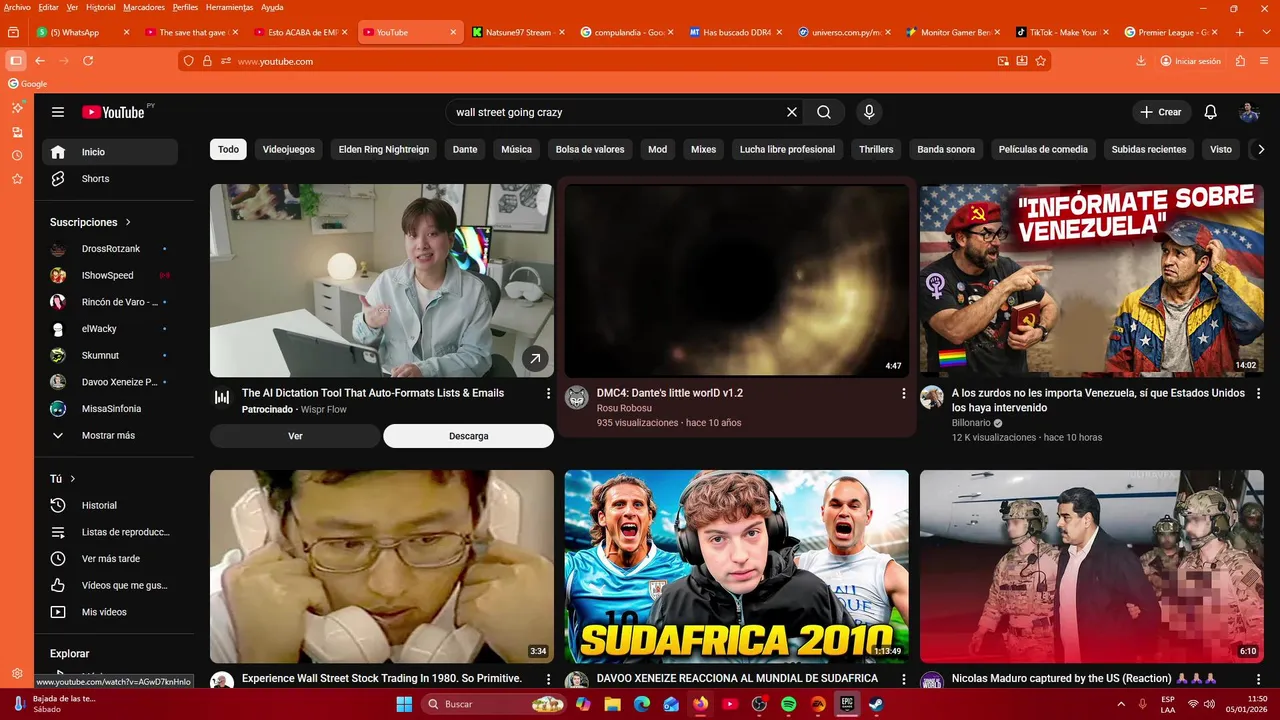Open history panel in Firefox sidebar
This screenshot has width=1280, height=720.
pos(17,155)
